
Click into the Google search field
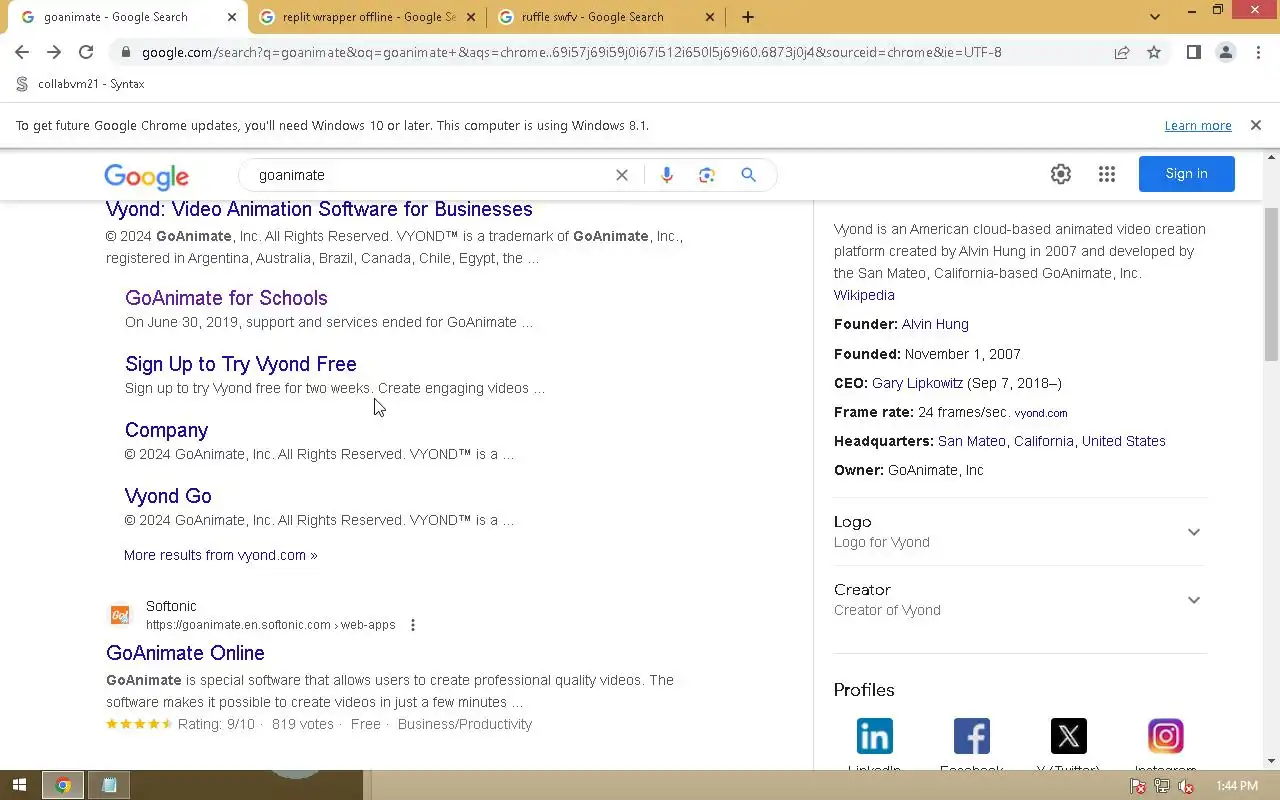click(430, 175)
